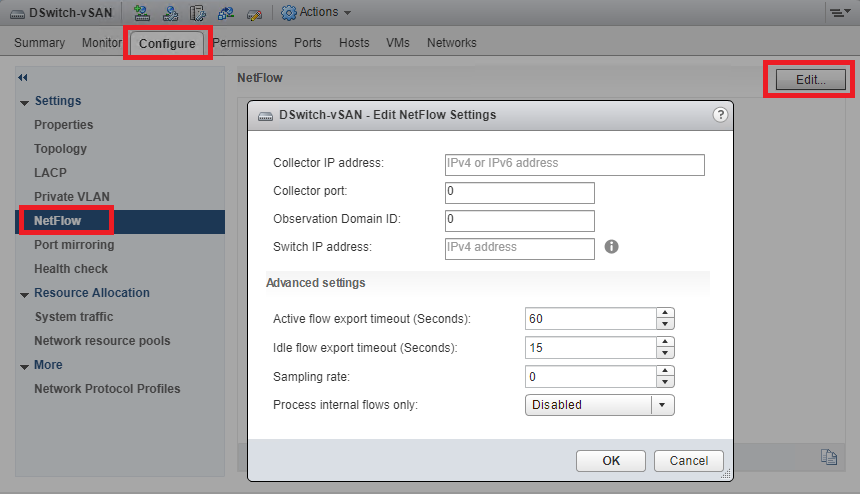Switch to the Permissions tab

pos(246,43)
